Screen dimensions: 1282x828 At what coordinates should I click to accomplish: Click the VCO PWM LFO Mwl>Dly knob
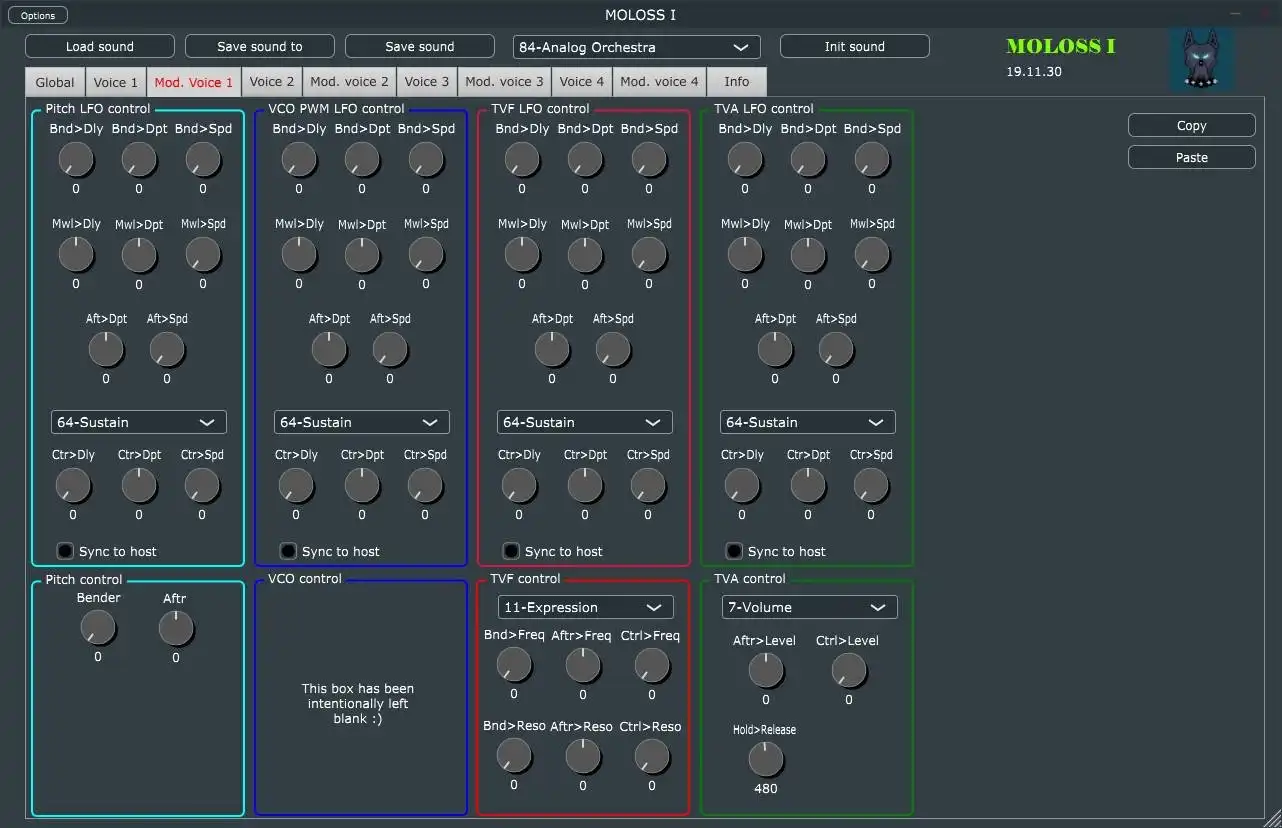[x=299, y=254]
